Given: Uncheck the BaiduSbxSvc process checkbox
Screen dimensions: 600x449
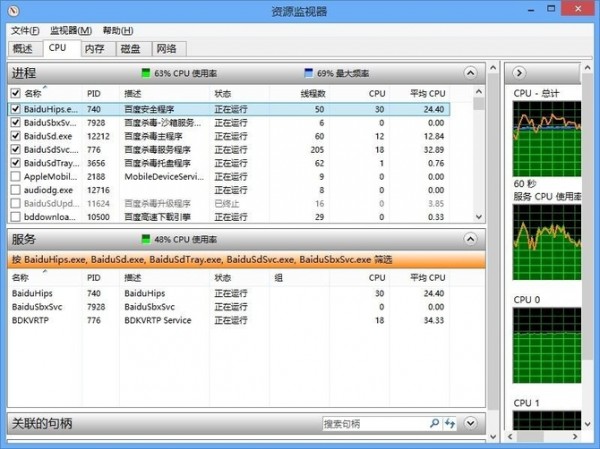Looking at the screenshot, I should pyautogui.click(x=15, y=122).
